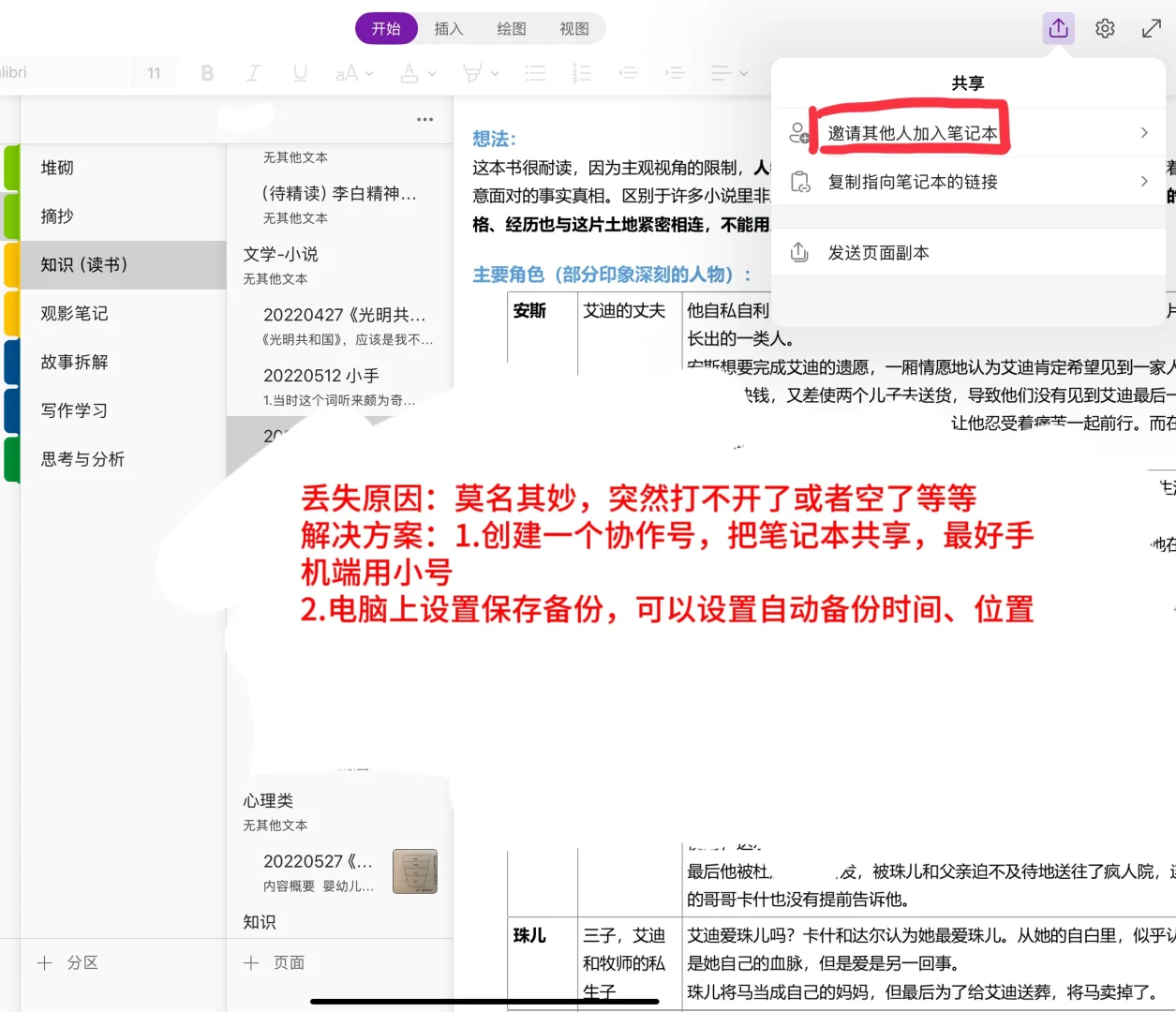1176x1012 pixels.
Task: Decrease the paragraph indent
Action: click(x=629, y=72)
